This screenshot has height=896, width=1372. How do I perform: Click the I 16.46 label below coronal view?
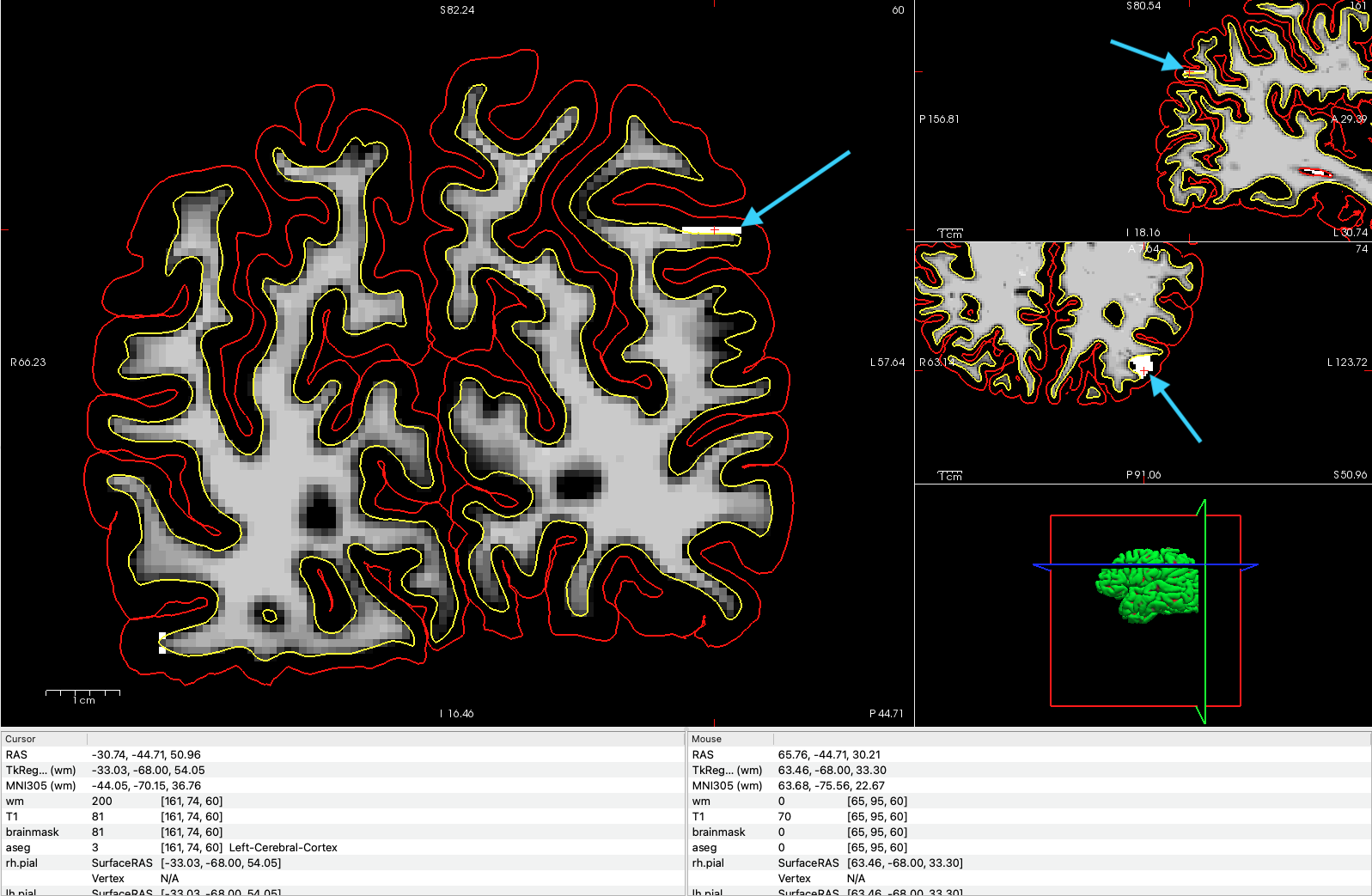pyautogui.click(x=457, y=714)
